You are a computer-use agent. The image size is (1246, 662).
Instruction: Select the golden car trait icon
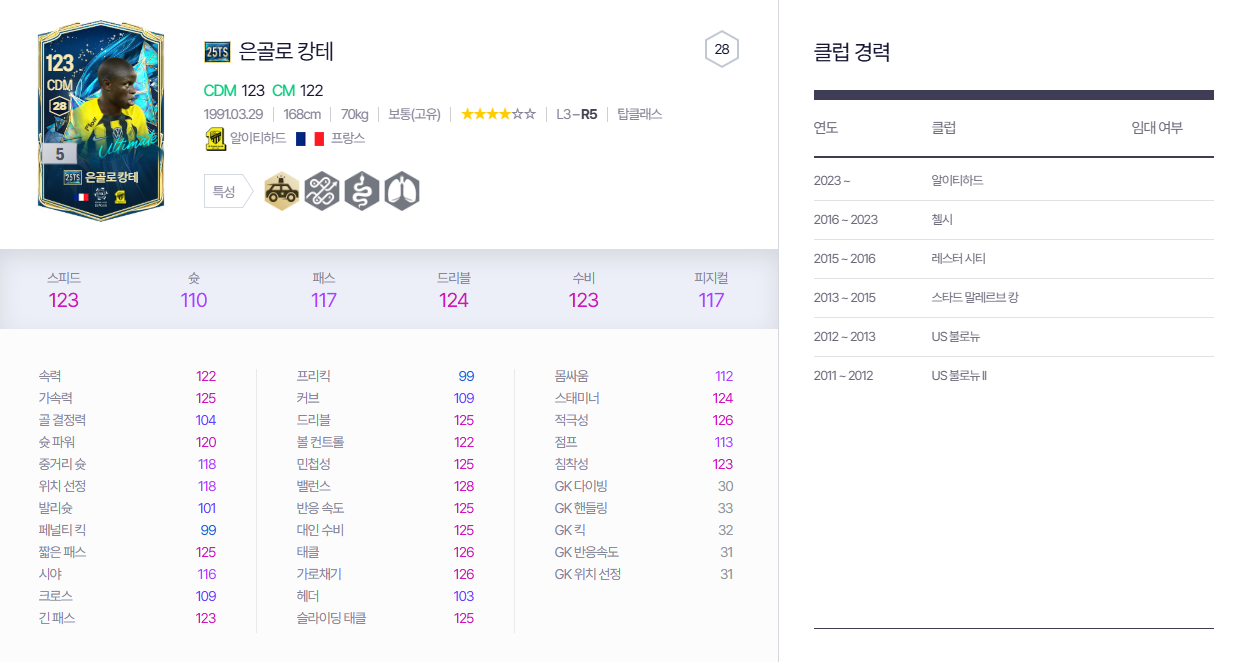(281, 190)
